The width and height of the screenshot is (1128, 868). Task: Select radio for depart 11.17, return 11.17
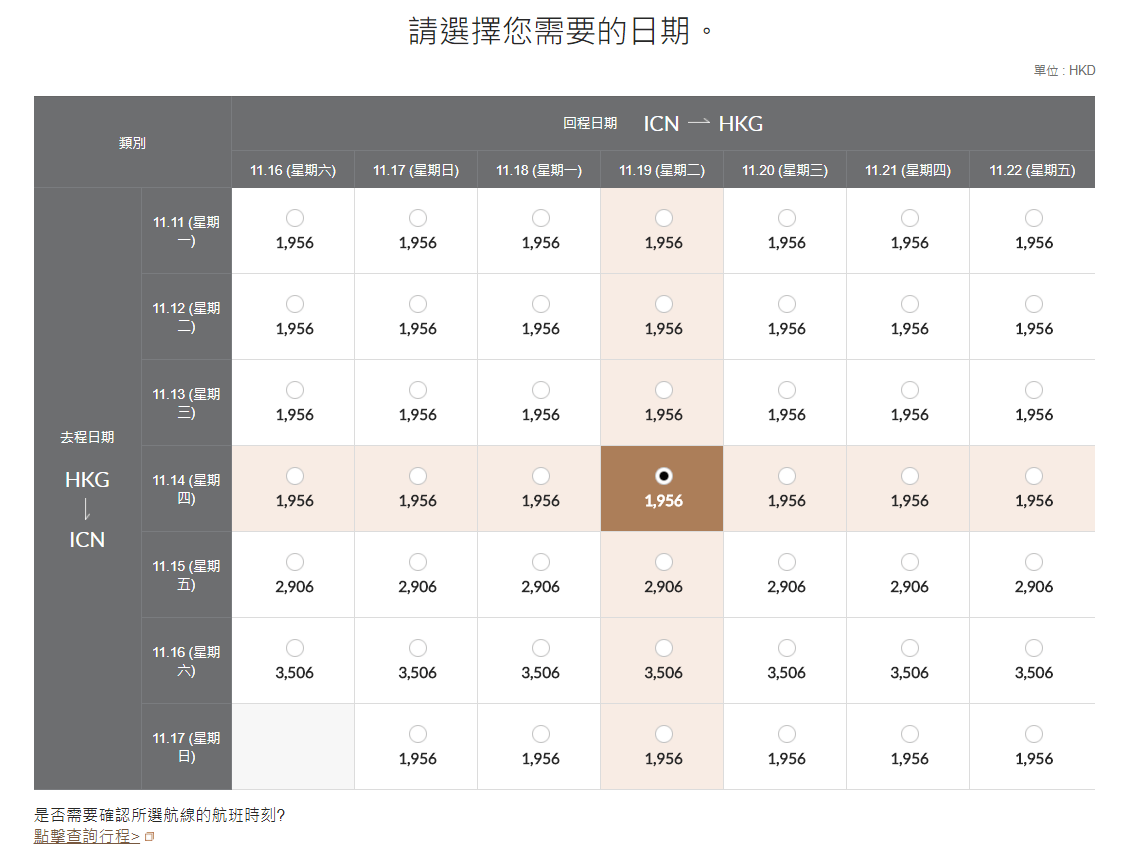[x=418, y=734]
